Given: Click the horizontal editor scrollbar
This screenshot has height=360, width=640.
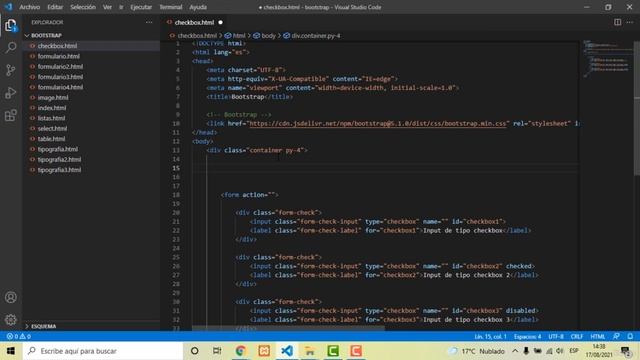Looking at the screenshot, I should [288, 328].
